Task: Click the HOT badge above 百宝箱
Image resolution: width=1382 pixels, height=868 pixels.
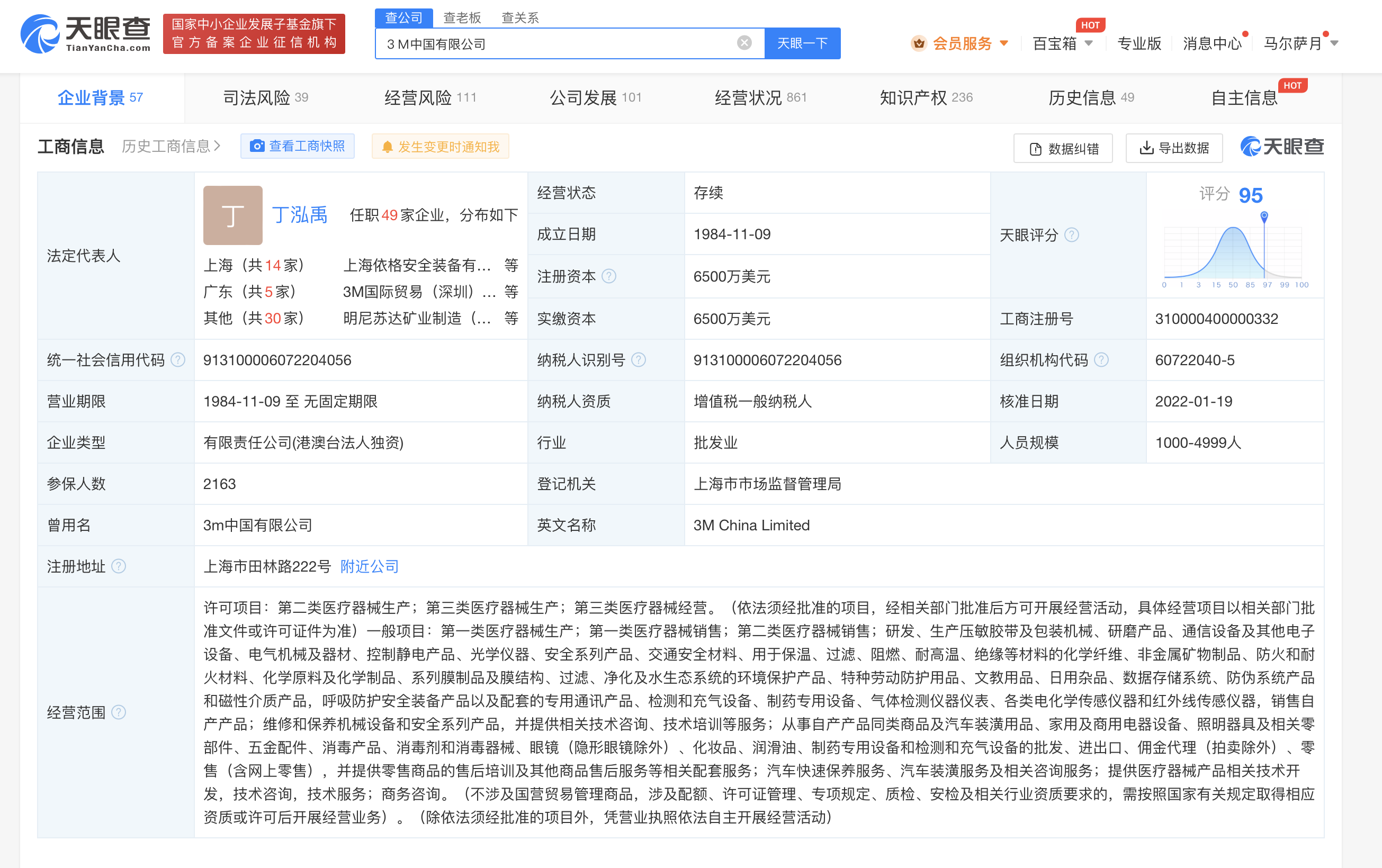Action: [x=1090, y=25]
